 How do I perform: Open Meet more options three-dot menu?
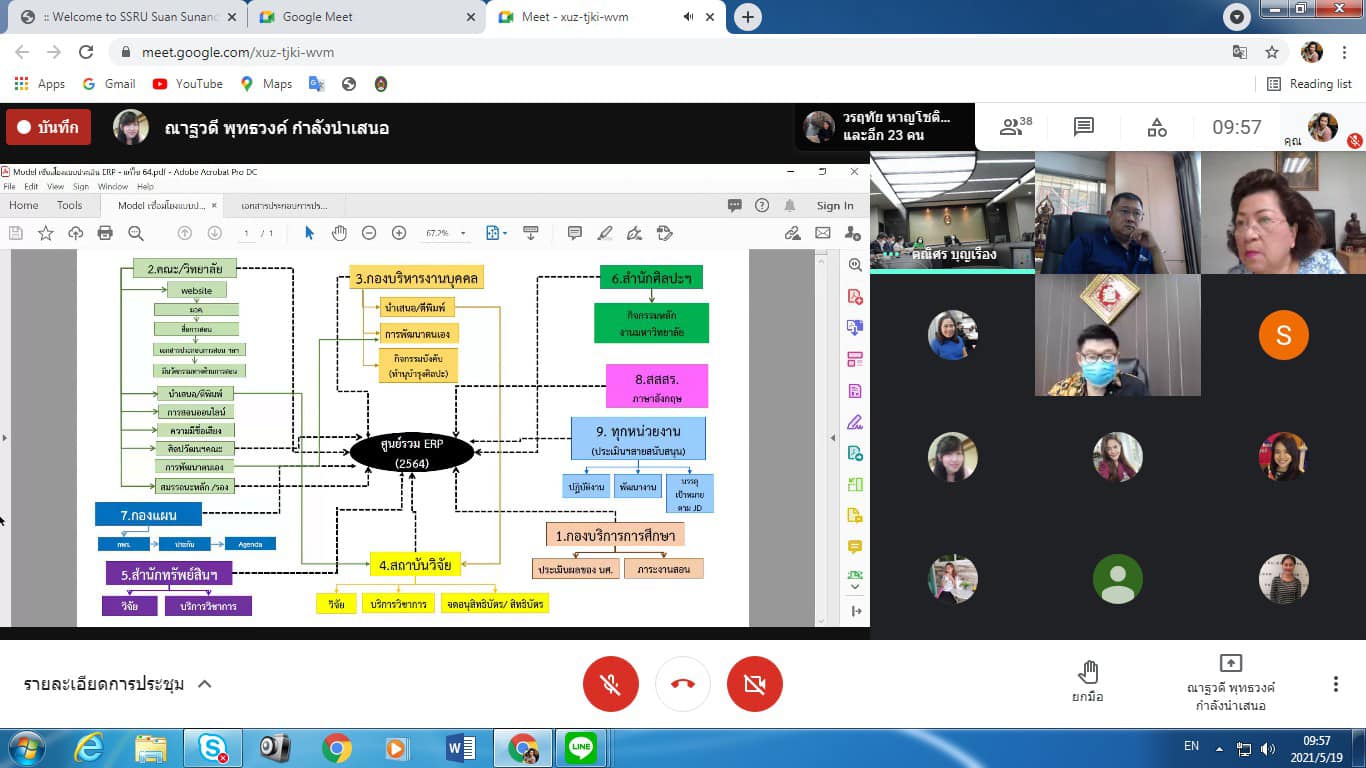tap(1335, 684)
